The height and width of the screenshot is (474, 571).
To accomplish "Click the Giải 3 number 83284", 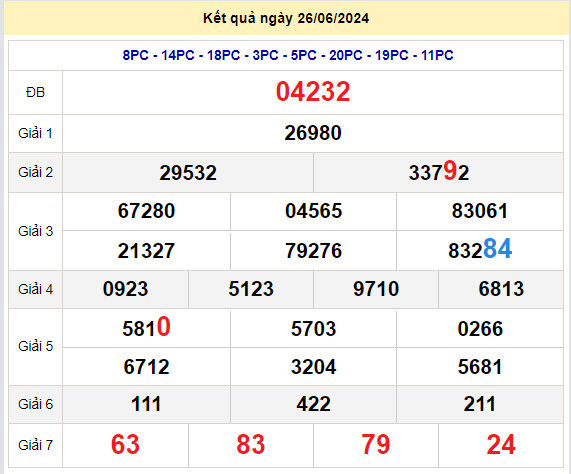I will pos(480,249).
